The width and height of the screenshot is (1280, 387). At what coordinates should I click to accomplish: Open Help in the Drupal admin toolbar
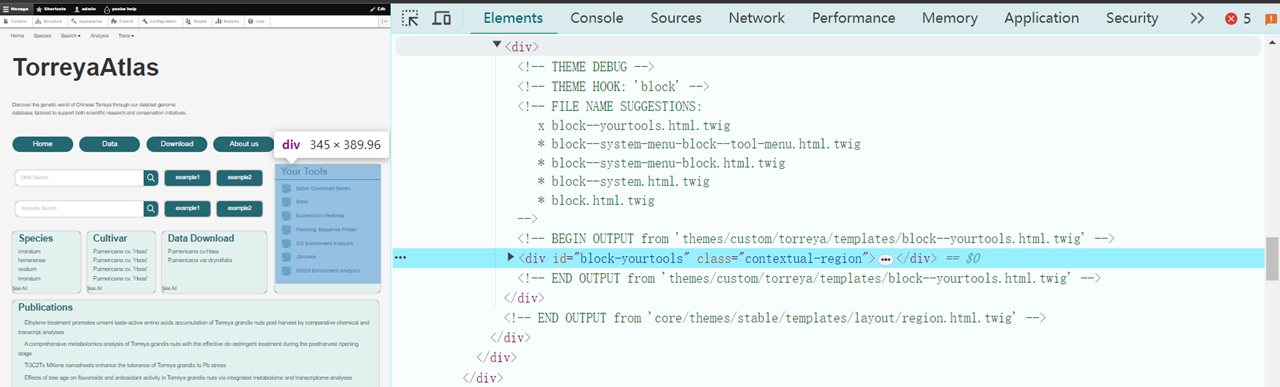257,20
